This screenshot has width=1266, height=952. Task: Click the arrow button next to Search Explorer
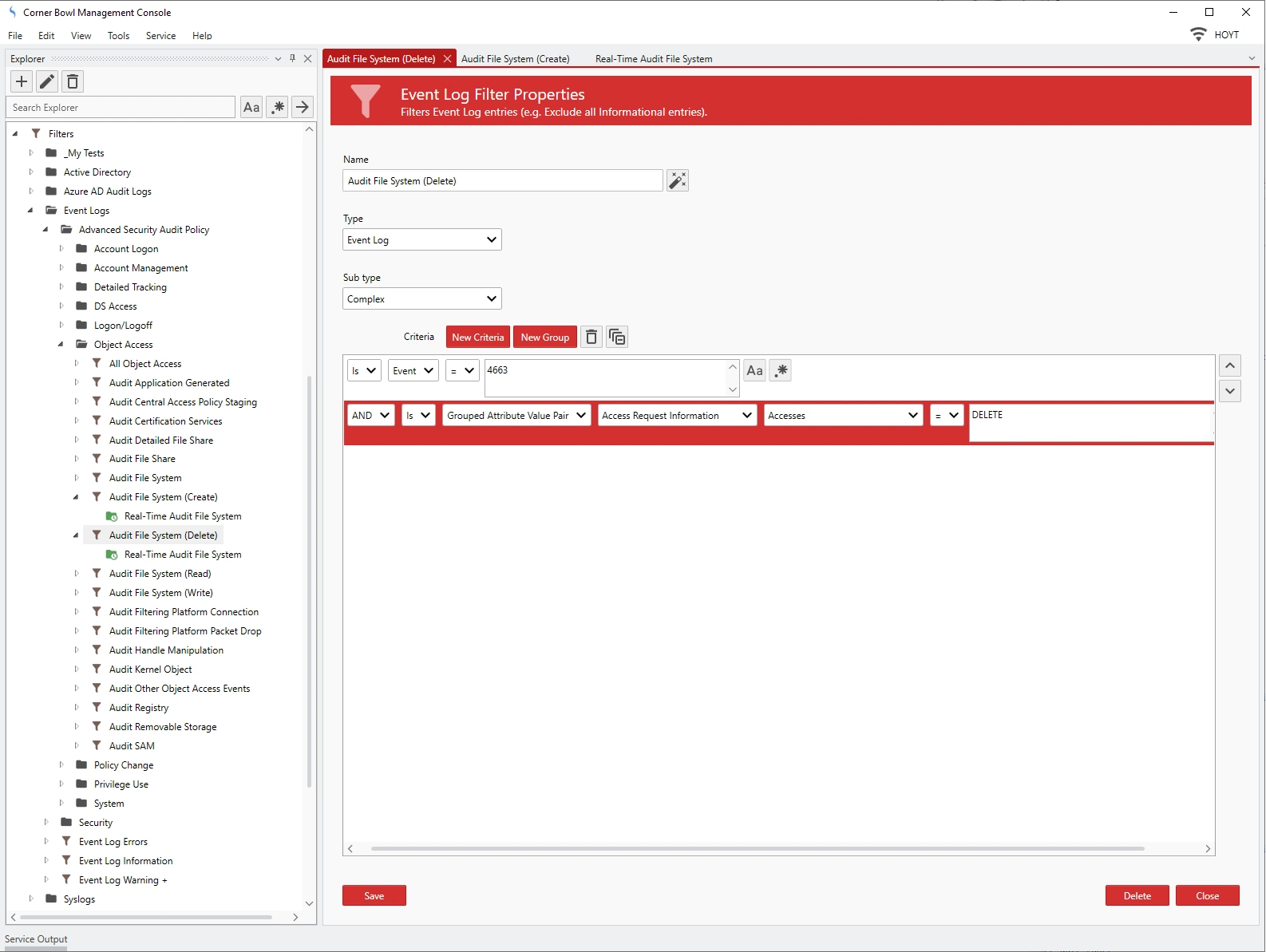303,108
